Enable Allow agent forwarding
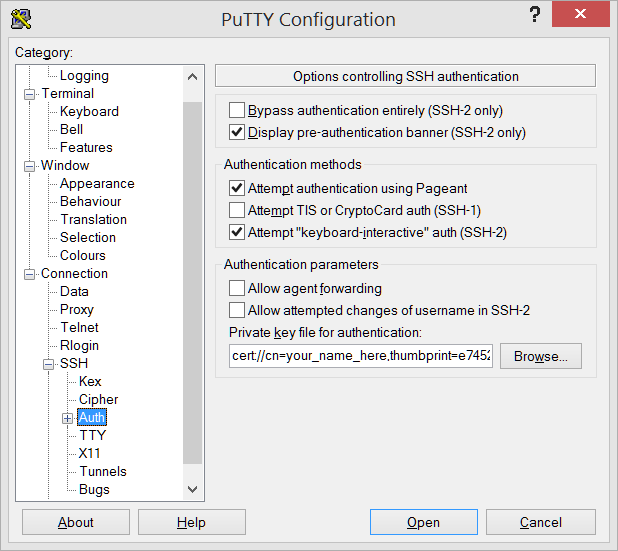 236,289
